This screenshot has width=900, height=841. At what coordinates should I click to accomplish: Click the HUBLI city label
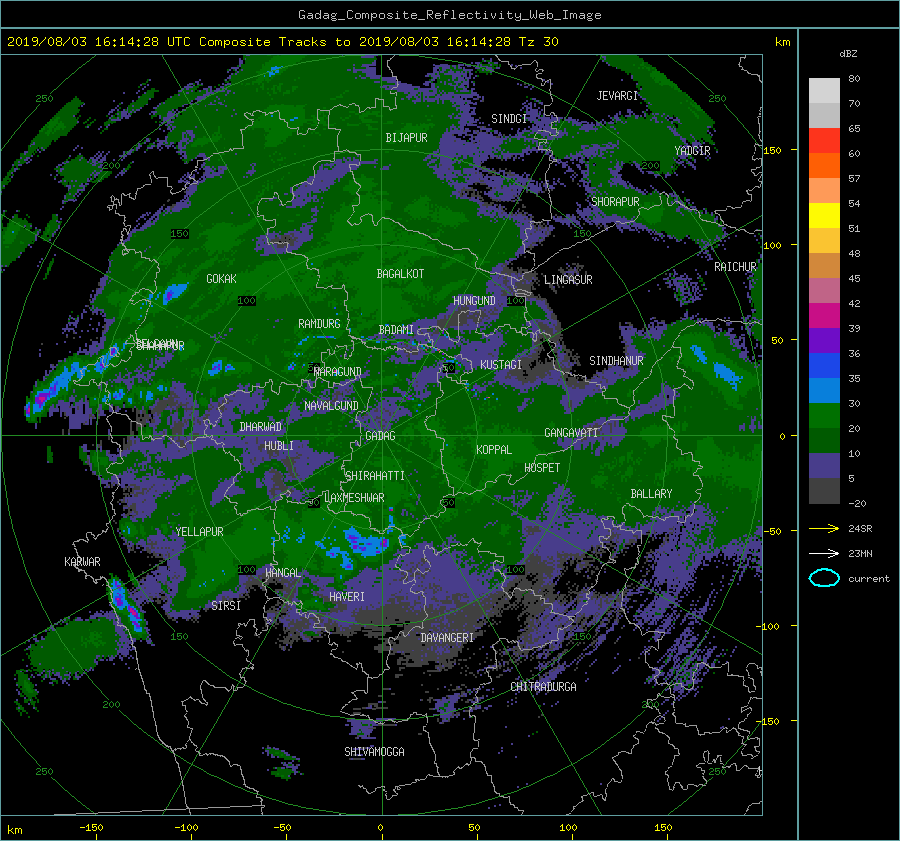(279, 445)
